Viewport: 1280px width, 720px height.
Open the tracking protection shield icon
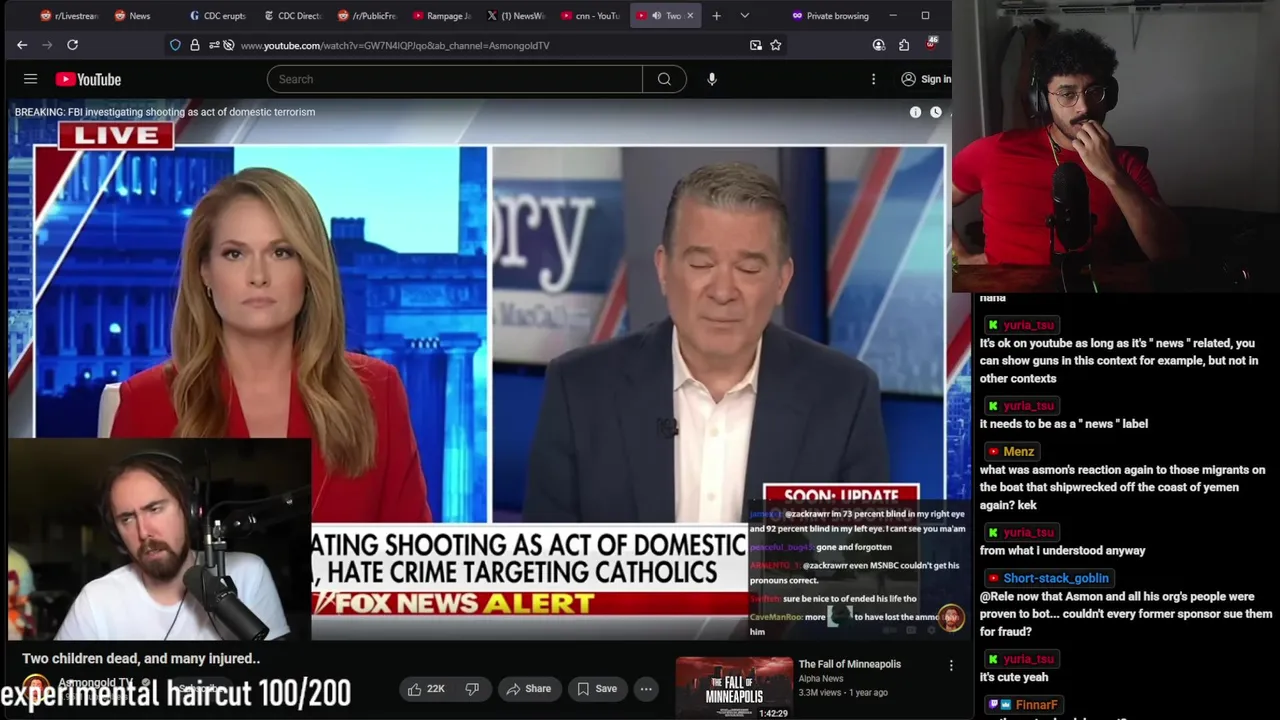pos(175,45)
